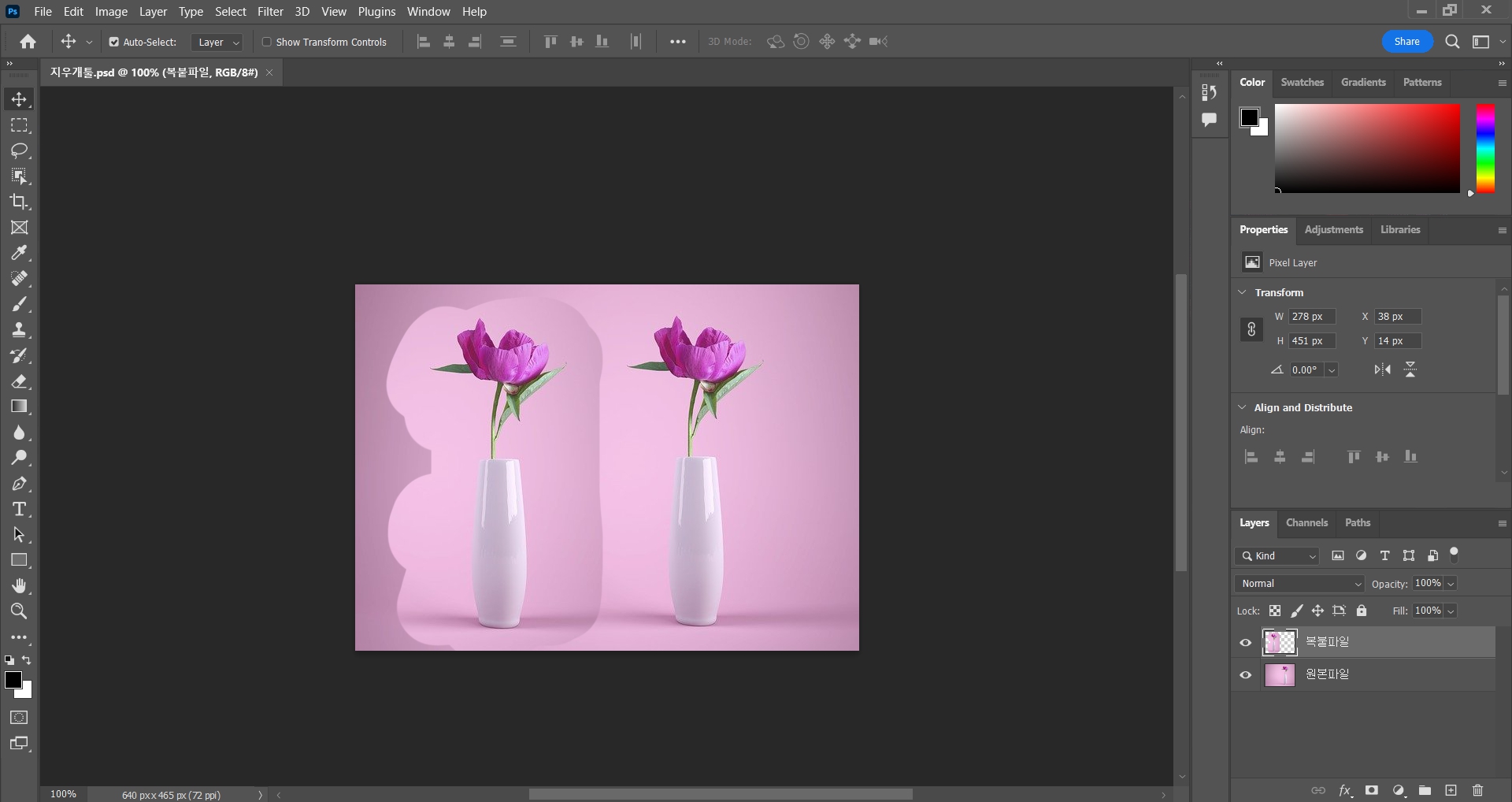Choose the Horizontal Type tool
Screen dimensions: 1512x802
pos(19,509)
